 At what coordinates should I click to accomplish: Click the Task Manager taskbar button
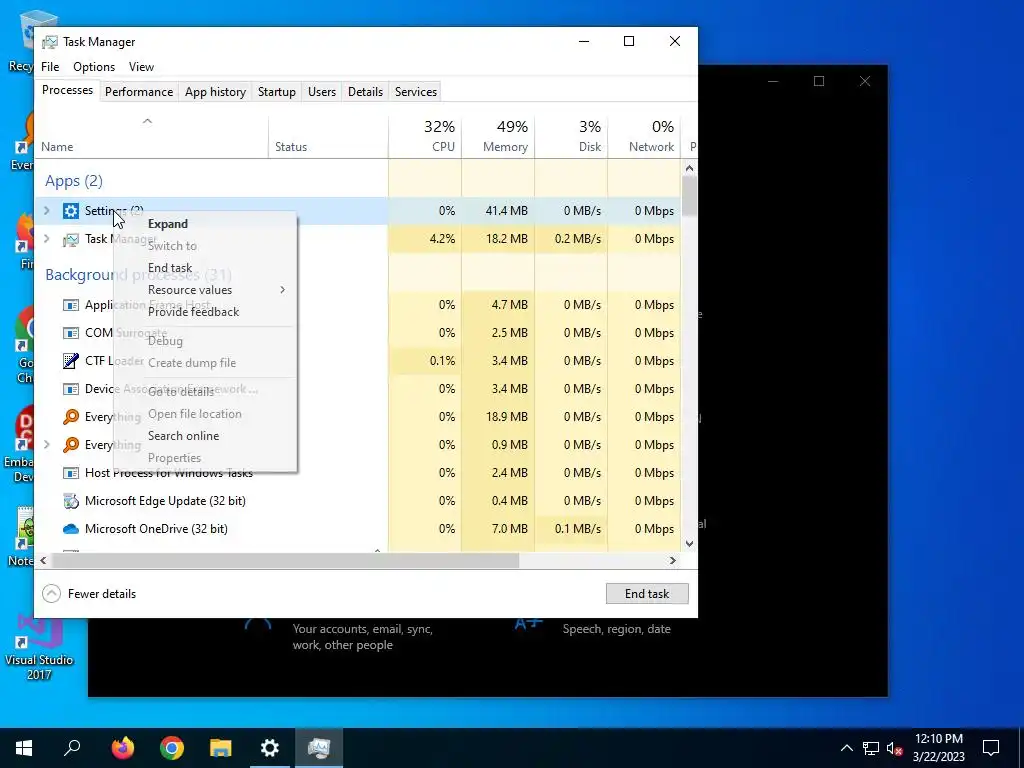pyautogui.click(x=319, y=748)
